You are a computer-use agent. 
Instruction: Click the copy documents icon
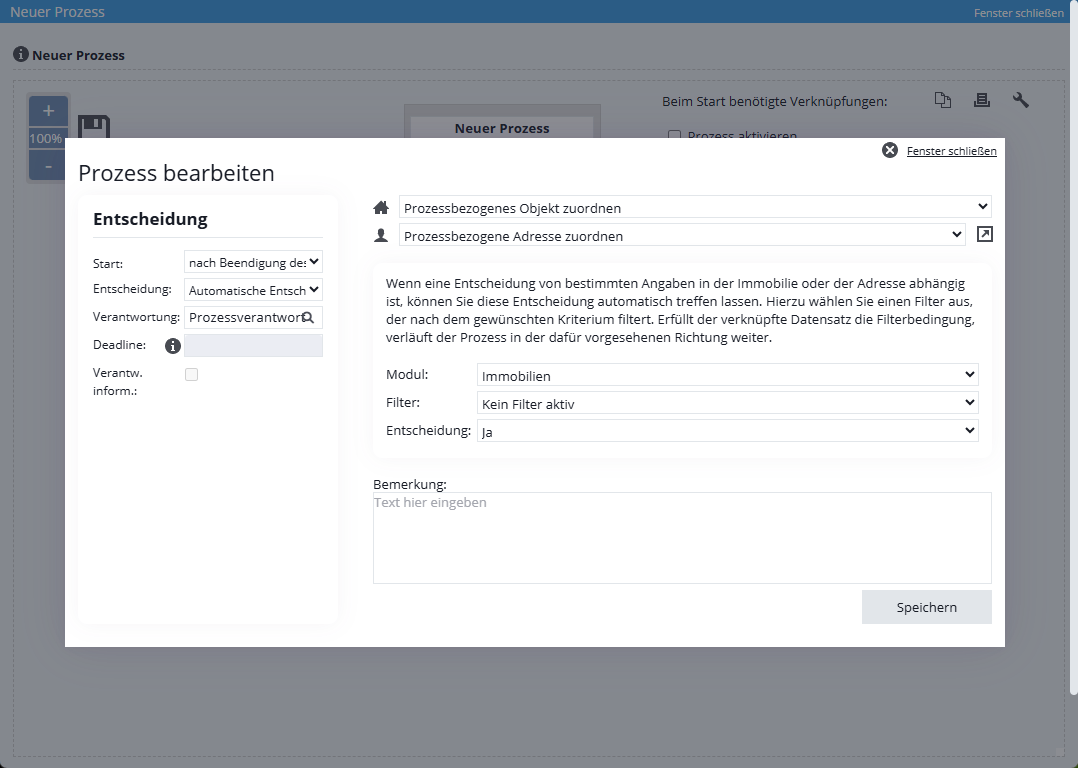click(942, 100)
